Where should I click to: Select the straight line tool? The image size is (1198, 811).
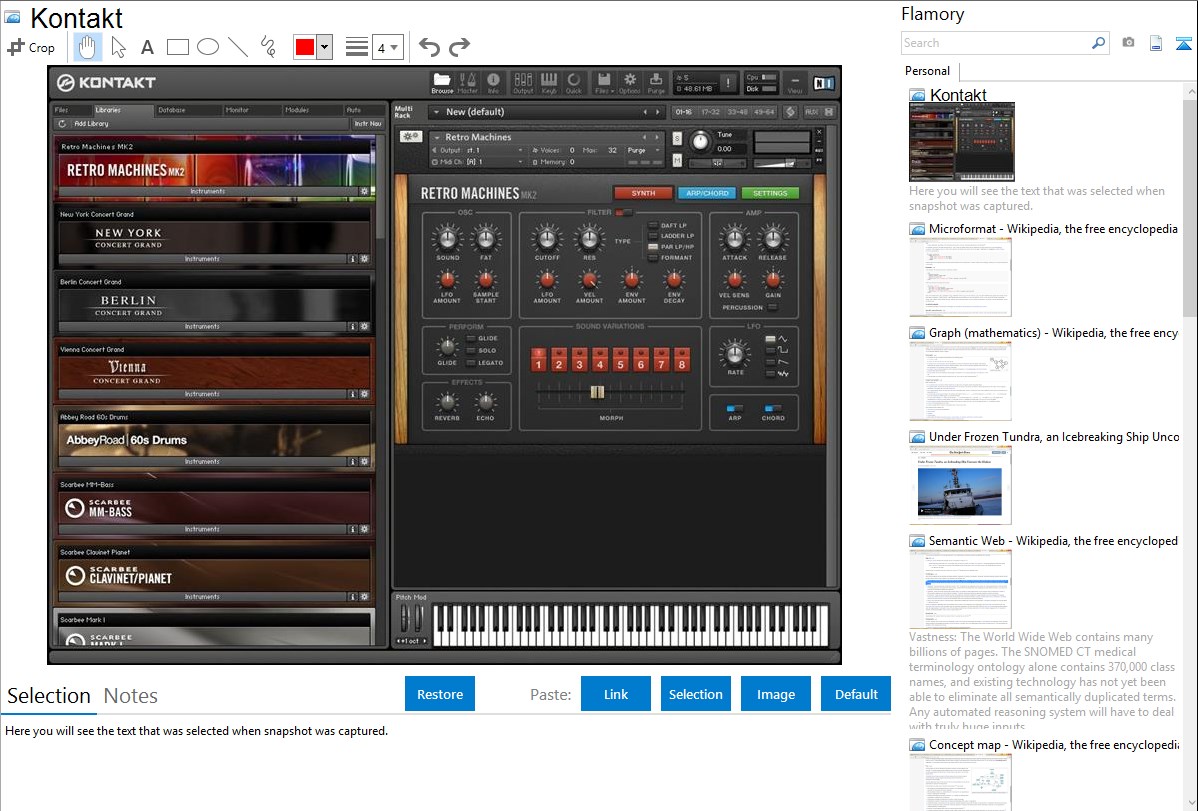(x=237, y=47)
